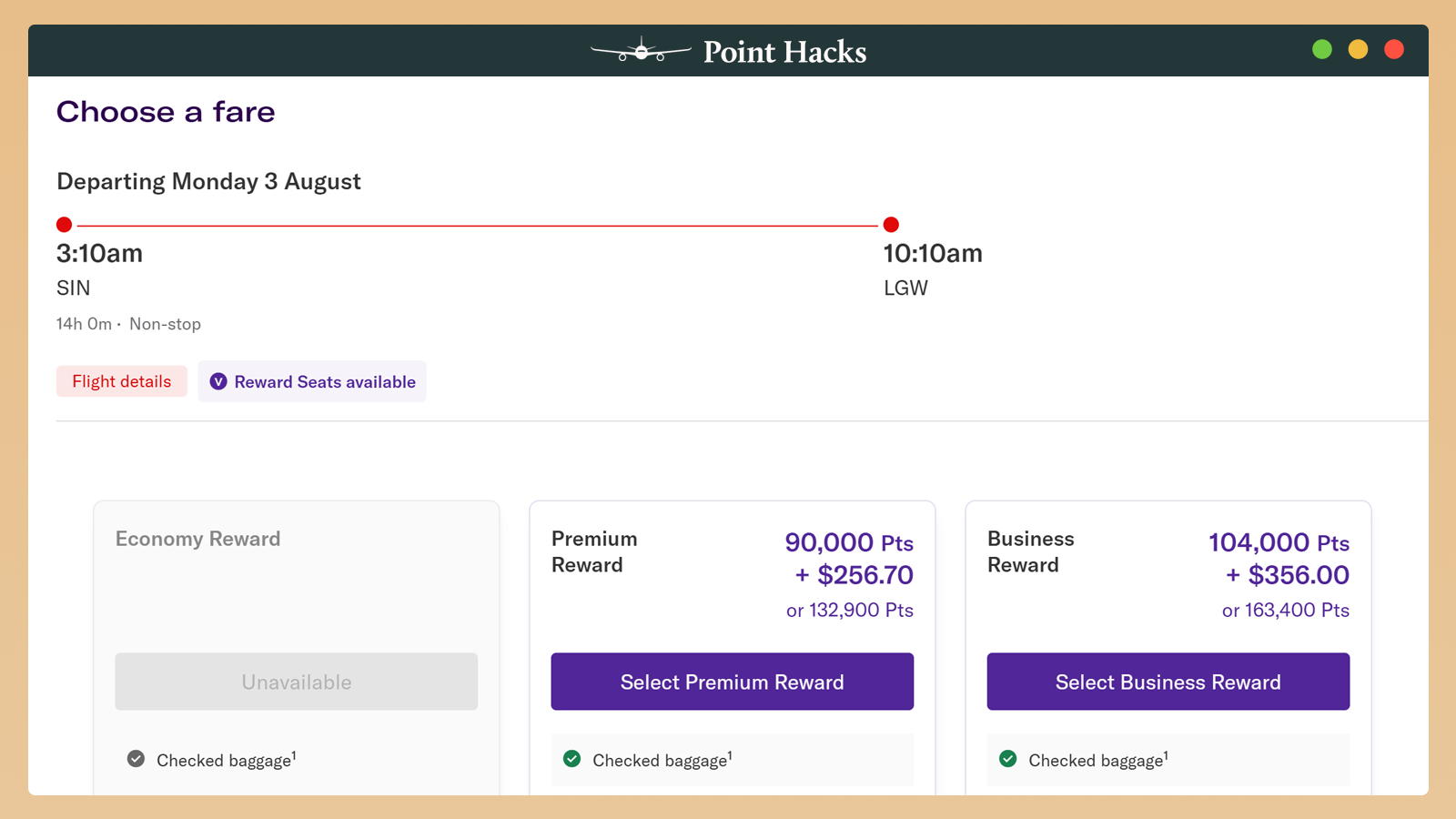The height and width of the screenshot is (819, 1456).
Task: Select the 'or 132,900 Pts' points-only option
Action: (x=849, y=610)
